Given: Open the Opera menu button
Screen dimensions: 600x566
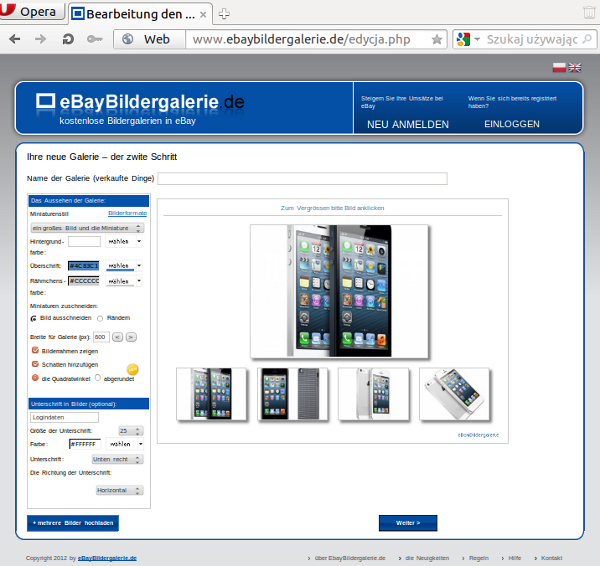Looking at the screenshot, I should [32, 10].
